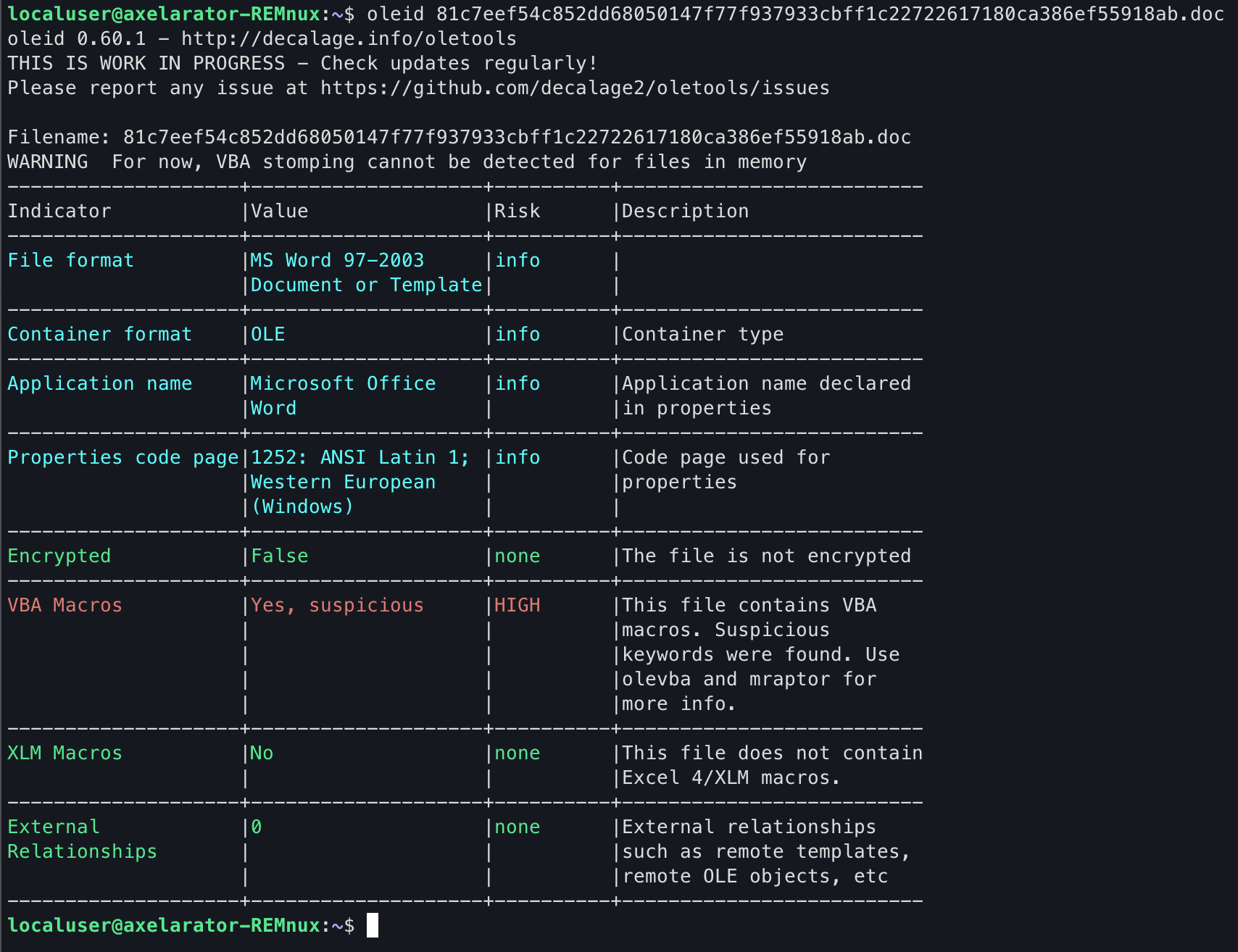Click the External Relationships indicator label
The image size is (1238, 952).
click(x=82, y=839)
